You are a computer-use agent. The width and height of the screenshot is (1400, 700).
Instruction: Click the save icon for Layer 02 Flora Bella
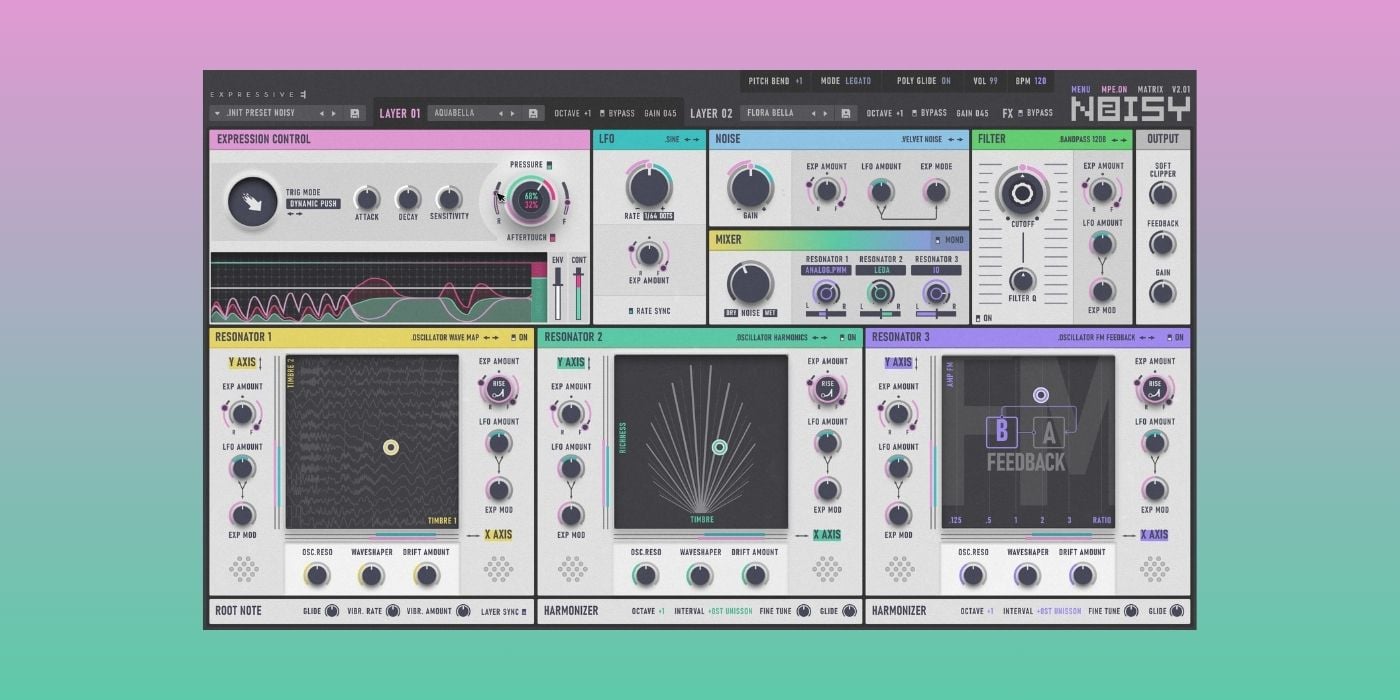tap(845, 113)
